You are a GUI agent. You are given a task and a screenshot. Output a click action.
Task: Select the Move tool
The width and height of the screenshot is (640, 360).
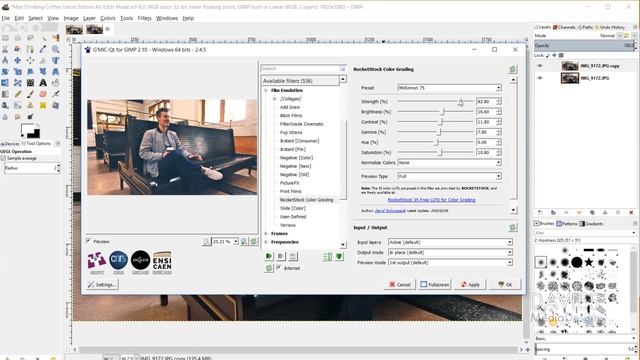tap(18, 60)
